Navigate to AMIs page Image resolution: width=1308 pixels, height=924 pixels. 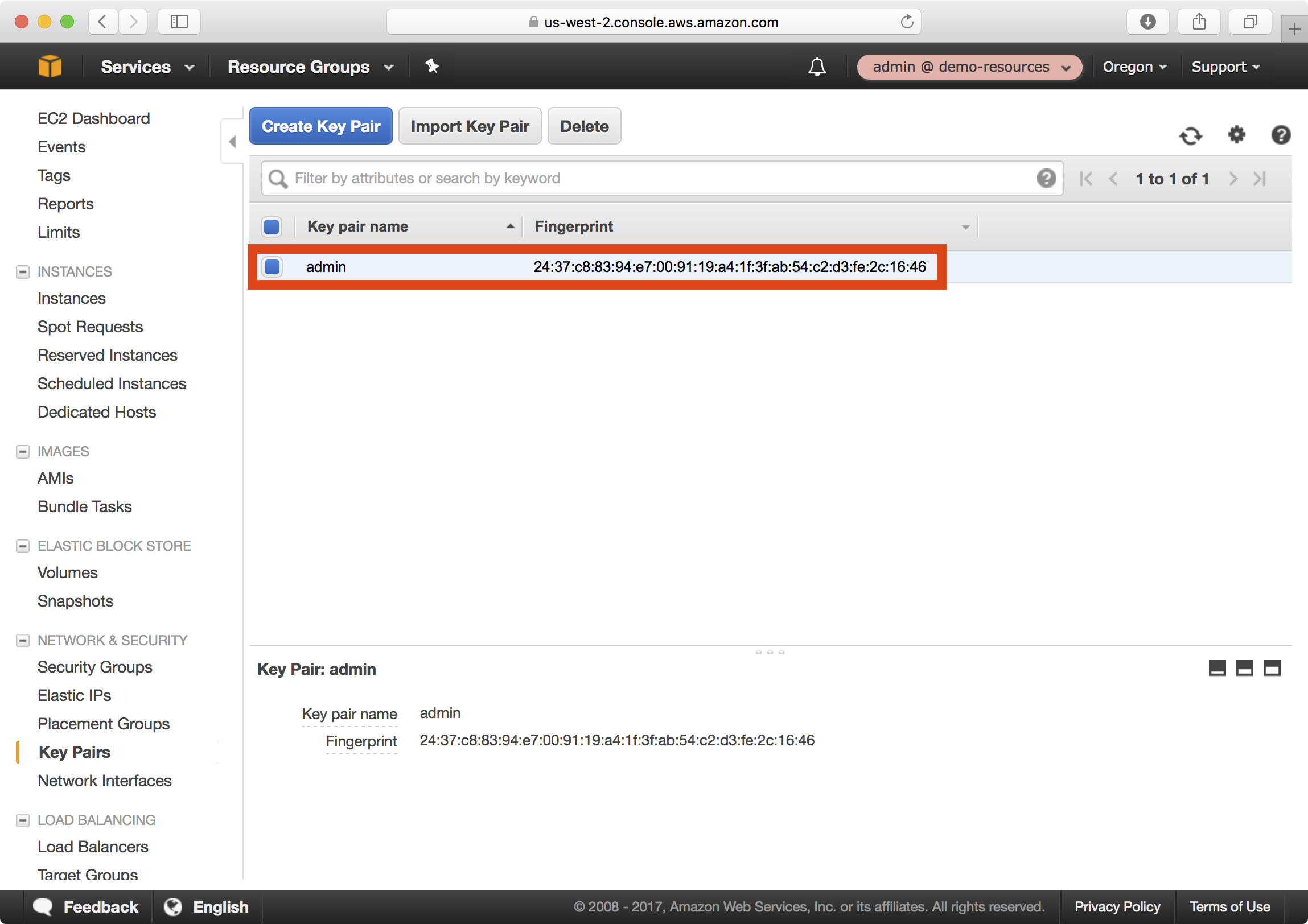[56, 478]
